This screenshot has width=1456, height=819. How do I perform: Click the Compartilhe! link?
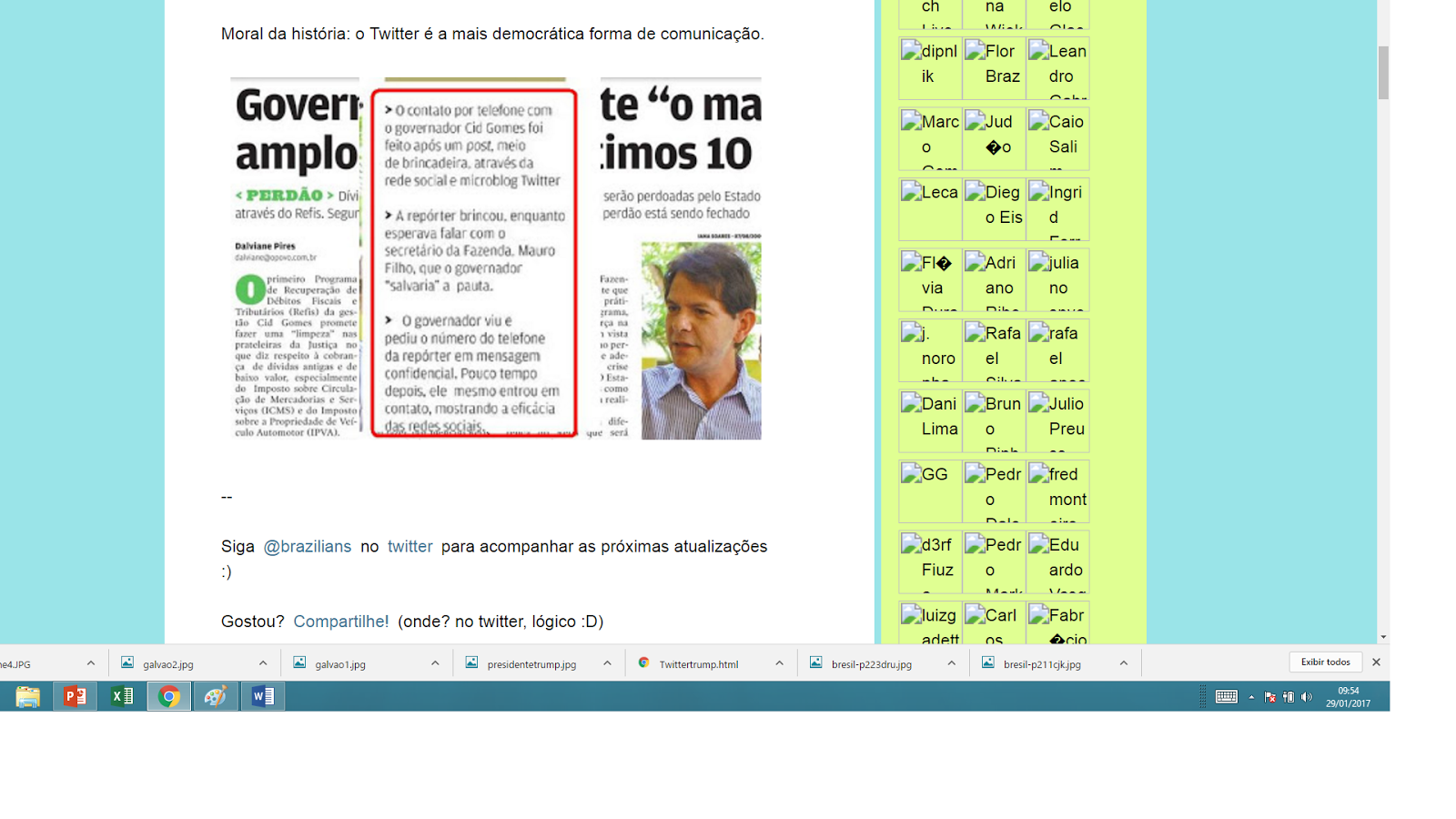341,622
